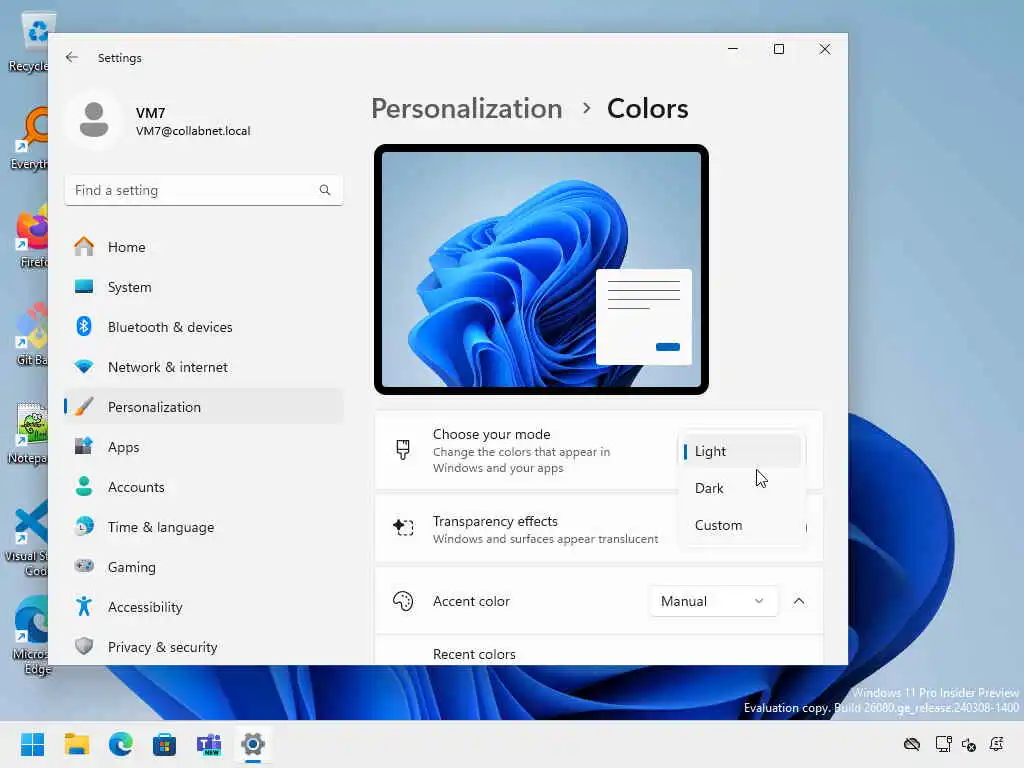Select the Notepad++ desktop shortcut
The width and height of the screenshot is (1024, 768).
tap(27, 434)
